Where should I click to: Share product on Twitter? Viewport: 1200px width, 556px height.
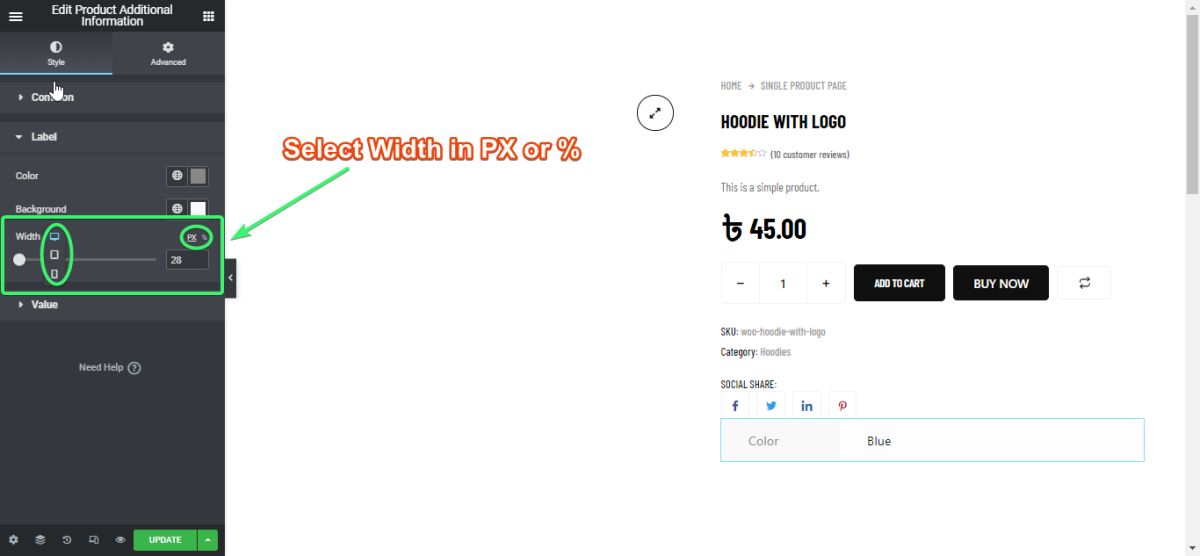coord(771,406)
